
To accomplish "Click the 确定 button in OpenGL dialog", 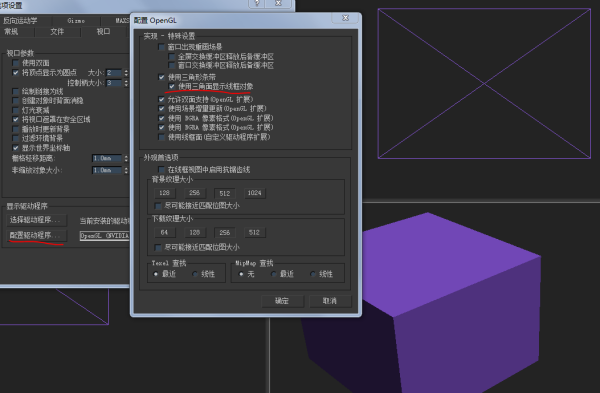I will pyautogui.click(x=282, y=301).
